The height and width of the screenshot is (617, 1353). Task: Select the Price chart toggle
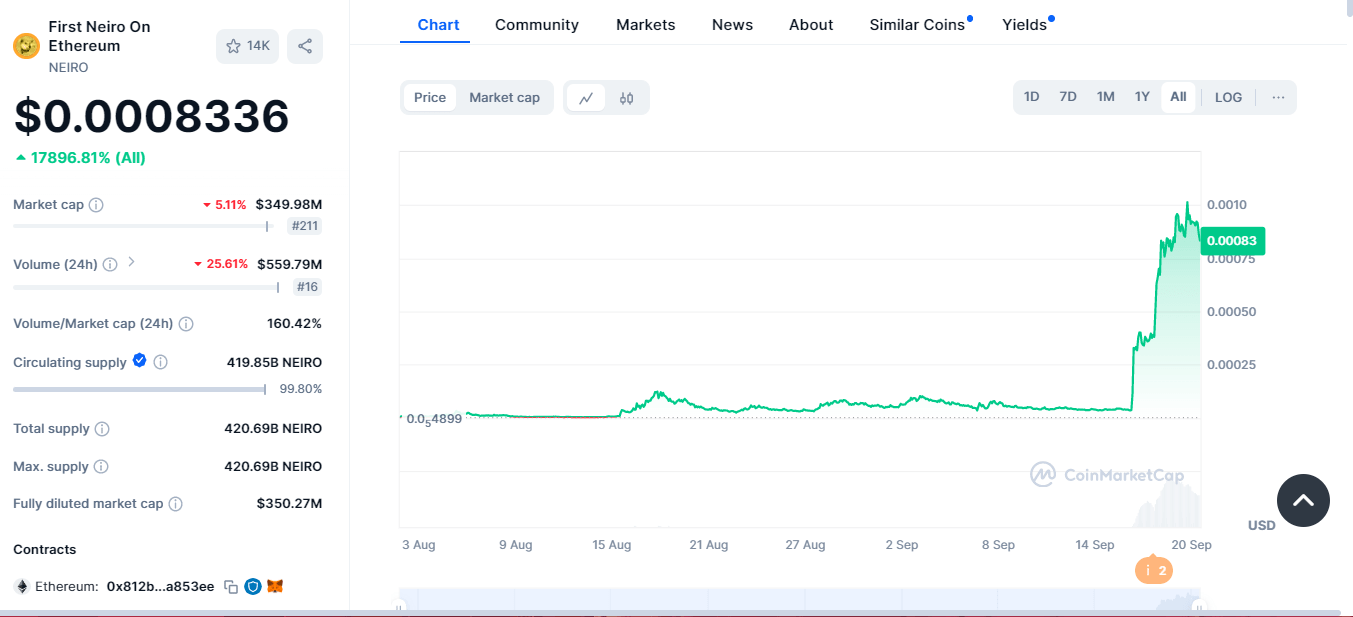coord(430,97)
